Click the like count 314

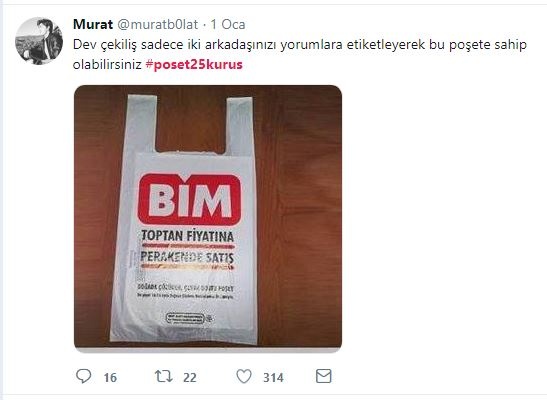tap(273, 377)
